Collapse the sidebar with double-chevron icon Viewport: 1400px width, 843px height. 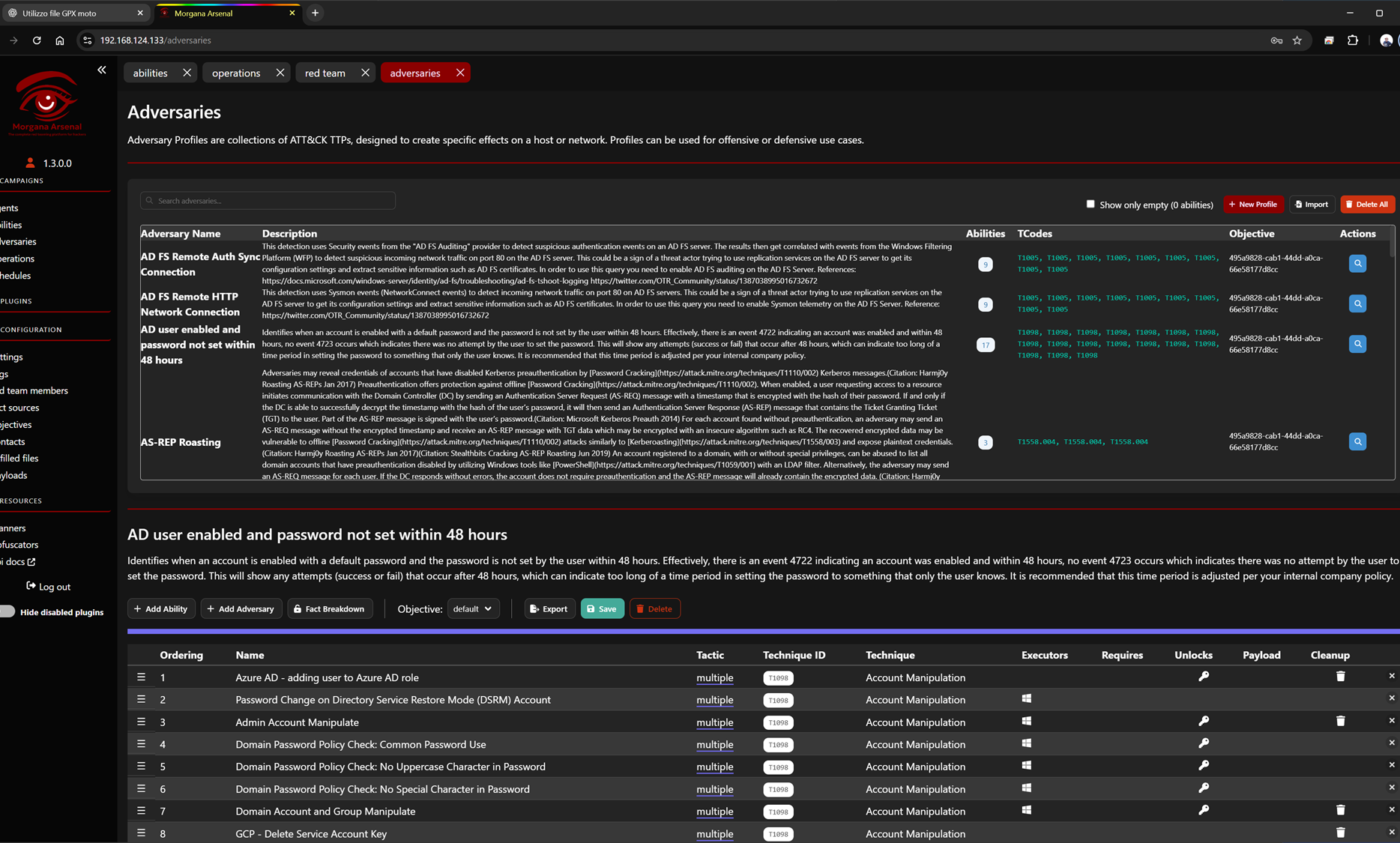point(102,70)
